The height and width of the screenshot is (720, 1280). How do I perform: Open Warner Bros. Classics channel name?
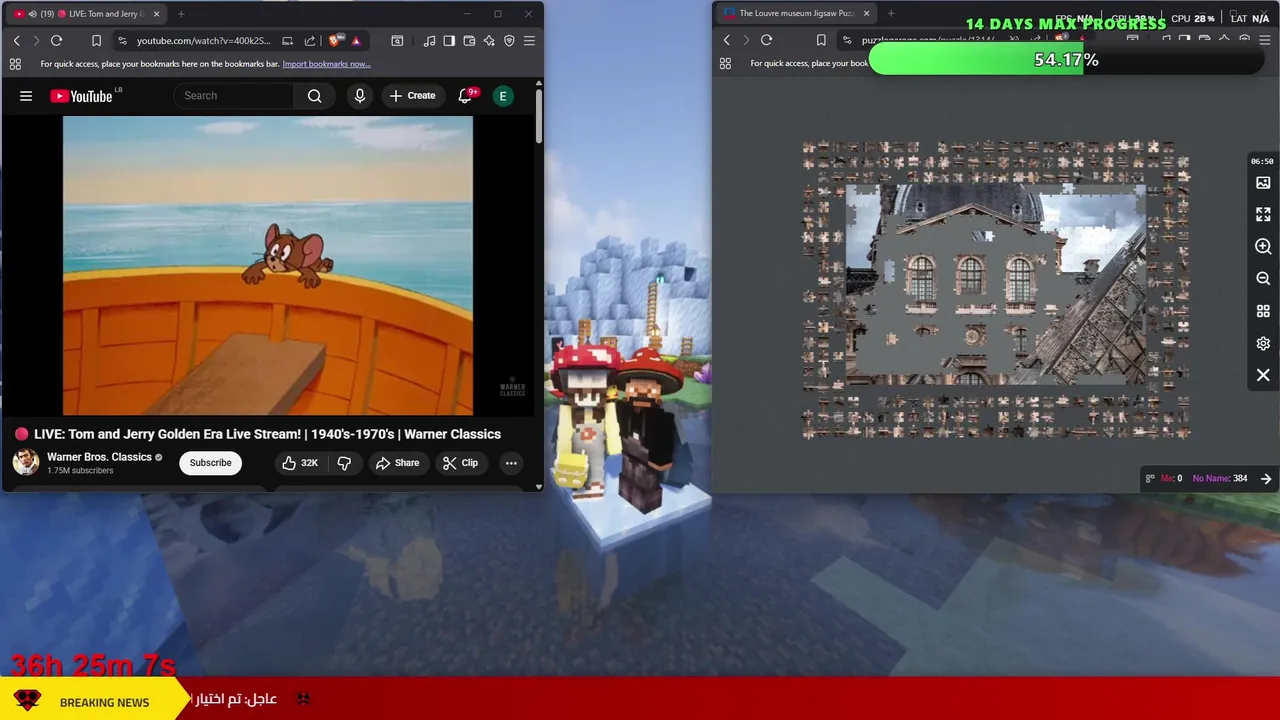[x=99, y=457]
